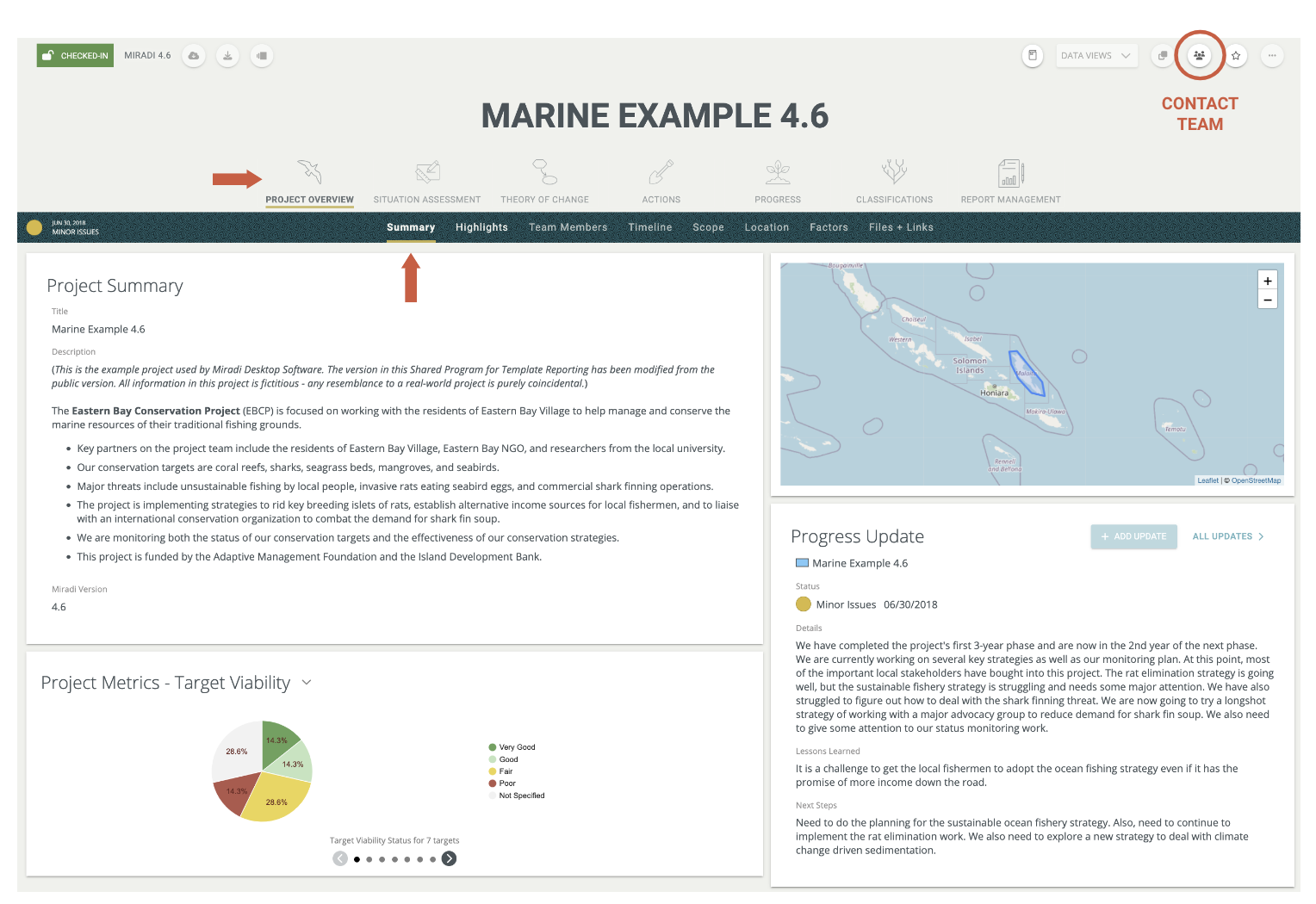Switch to the Highlights tab
Viewport: 1316px width, 904px height.
pyautogui.click(x=481, y=227)
